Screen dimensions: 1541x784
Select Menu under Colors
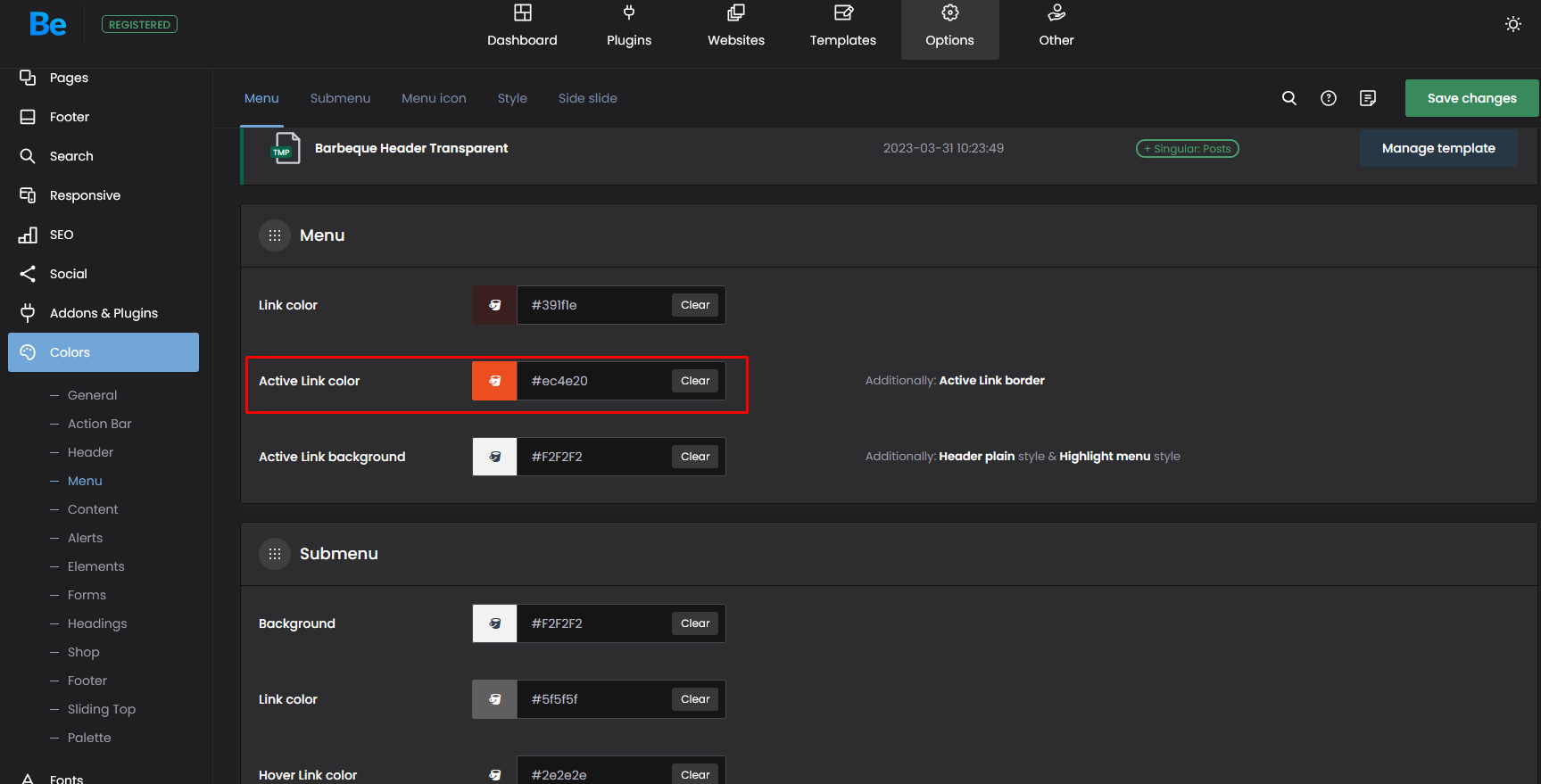pyautogui.click(x=85, y=481)
